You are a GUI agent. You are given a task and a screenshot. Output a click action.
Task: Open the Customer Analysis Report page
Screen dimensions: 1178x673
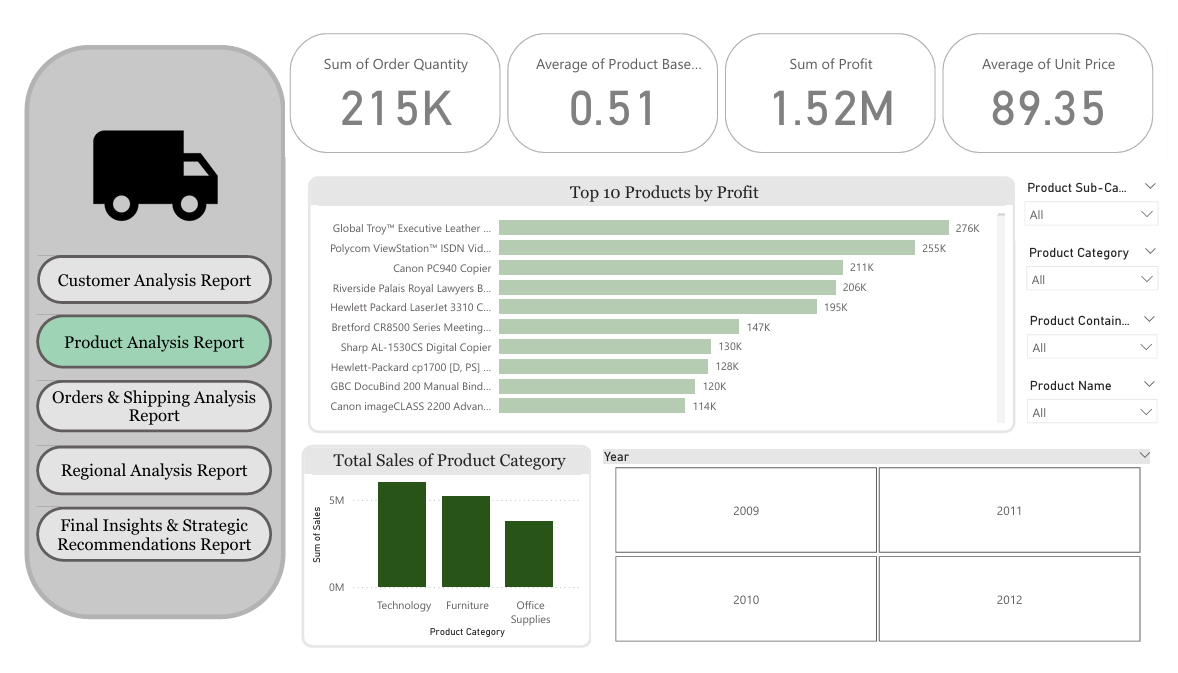154,280
